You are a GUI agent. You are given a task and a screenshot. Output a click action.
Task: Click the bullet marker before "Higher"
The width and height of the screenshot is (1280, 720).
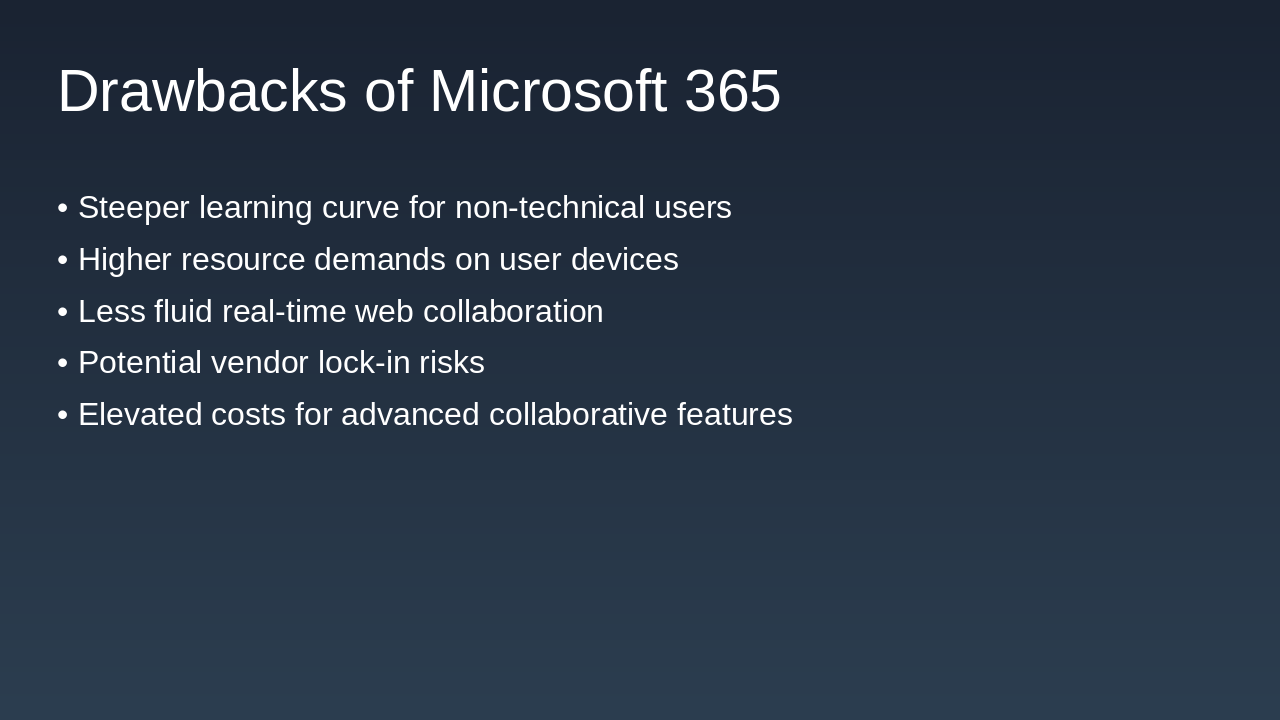coord(63,260)
